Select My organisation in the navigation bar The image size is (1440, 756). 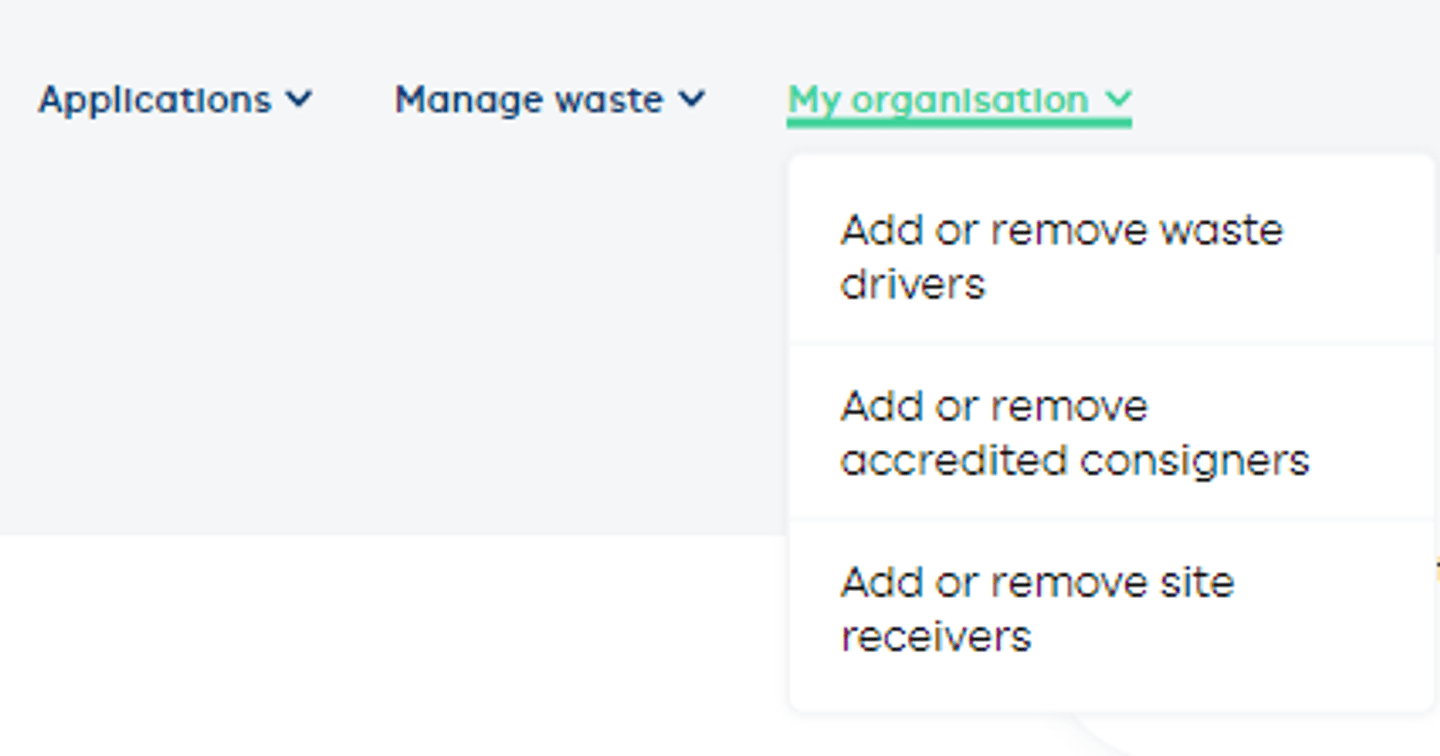(938, 99)
